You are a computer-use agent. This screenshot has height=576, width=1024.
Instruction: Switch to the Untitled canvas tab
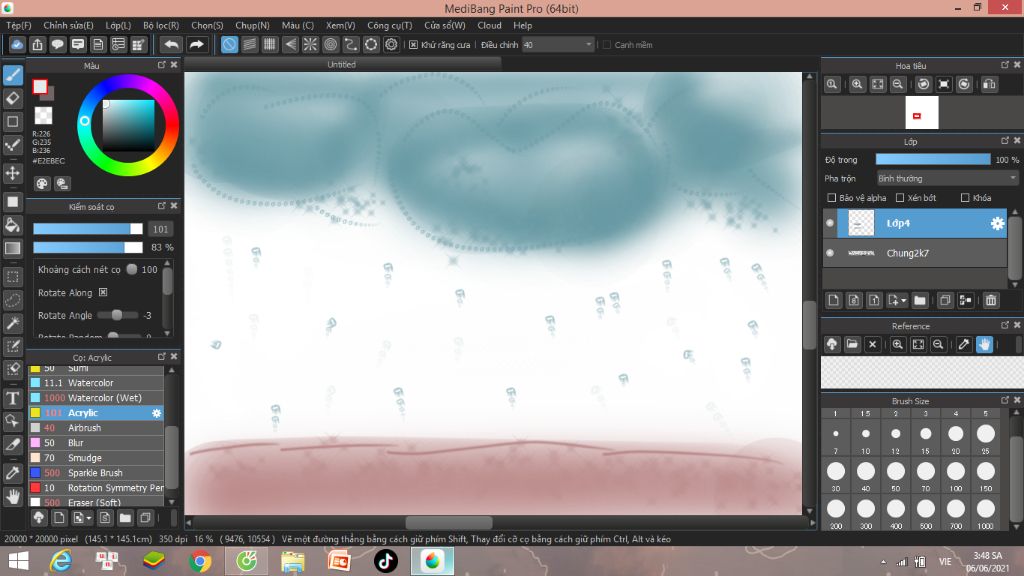342,64
